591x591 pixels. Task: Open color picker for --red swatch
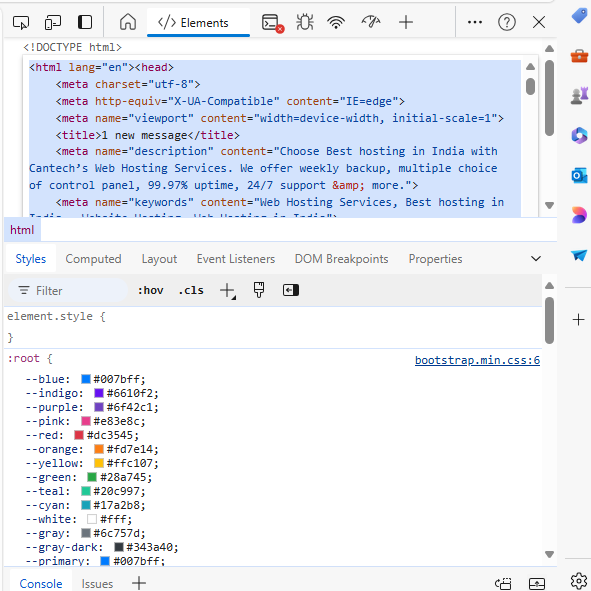click(79, 435)
